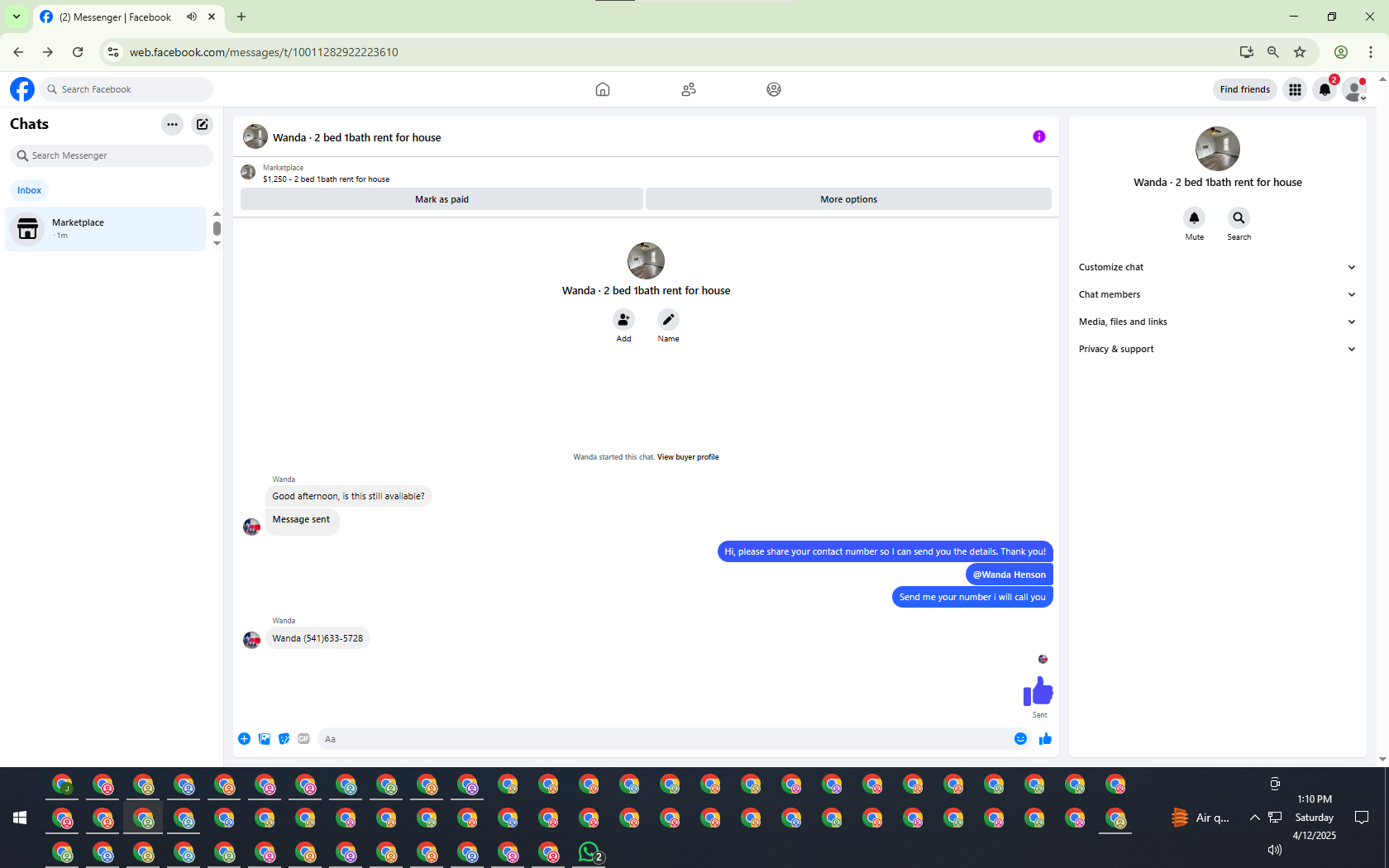Open the GIF picker
The image size is (1389, 868).
pos(304,739)
